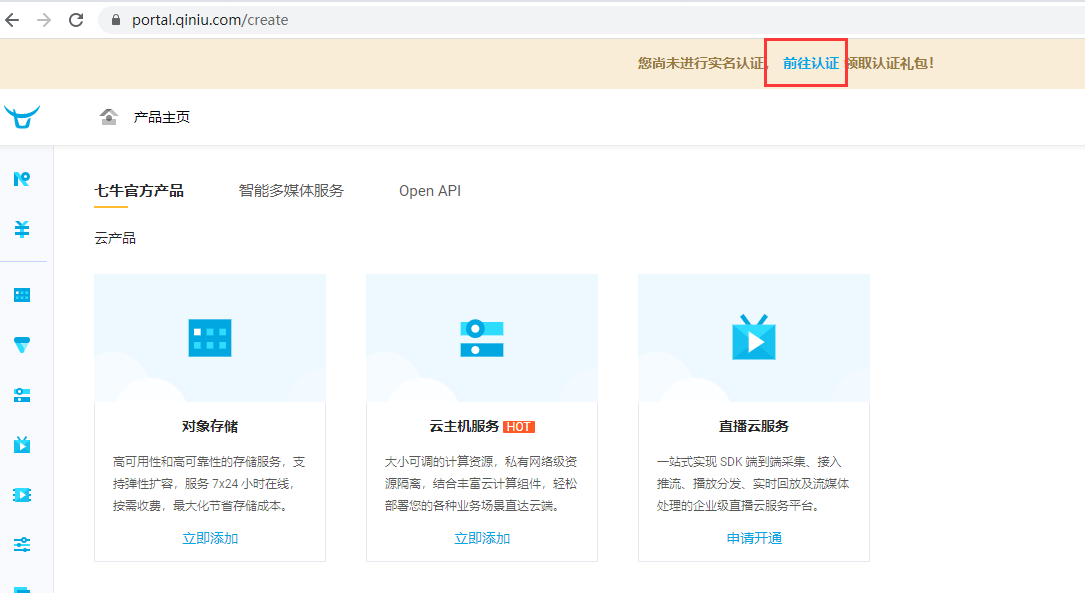Click the Qiniu bull logo
The height and width of the screenshot is (593, 1085).
[x=21, y=117]
